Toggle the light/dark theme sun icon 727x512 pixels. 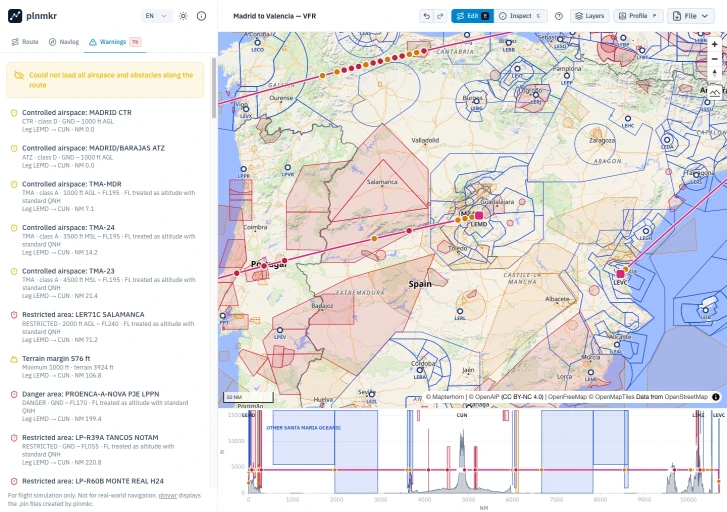(183, 16)
